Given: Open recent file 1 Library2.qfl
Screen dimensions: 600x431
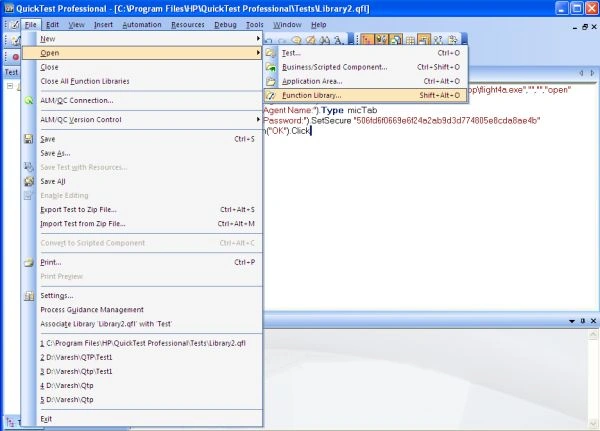Looking at the screenshot, I should click(142, 343).
